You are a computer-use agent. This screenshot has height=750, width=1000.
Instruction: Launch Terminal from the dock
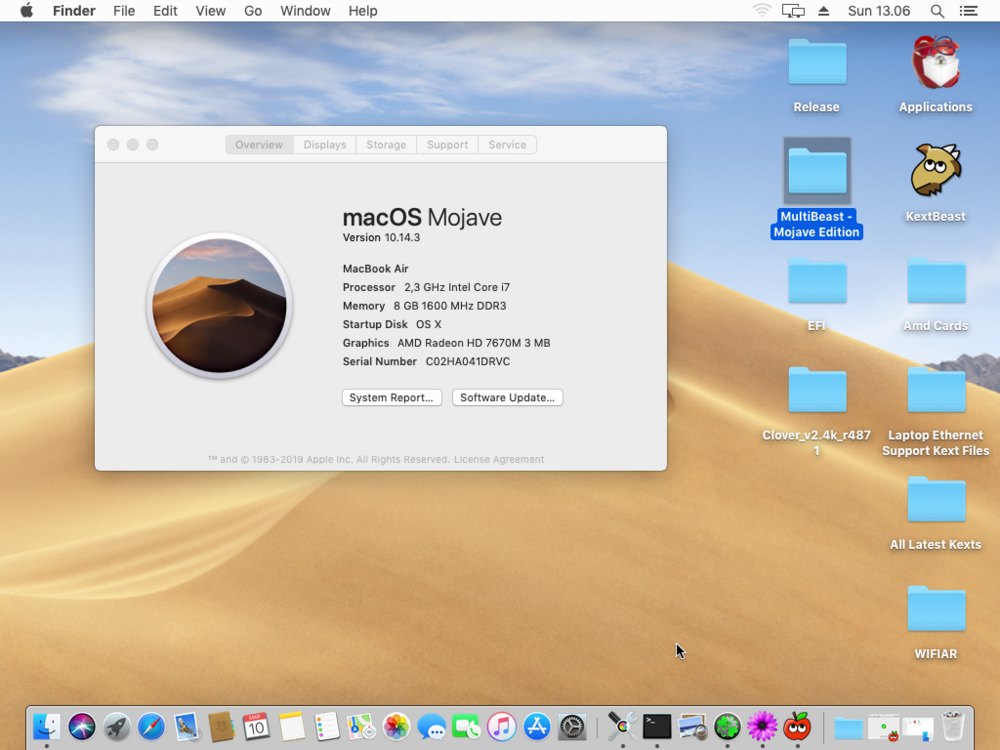pos(657,726)
